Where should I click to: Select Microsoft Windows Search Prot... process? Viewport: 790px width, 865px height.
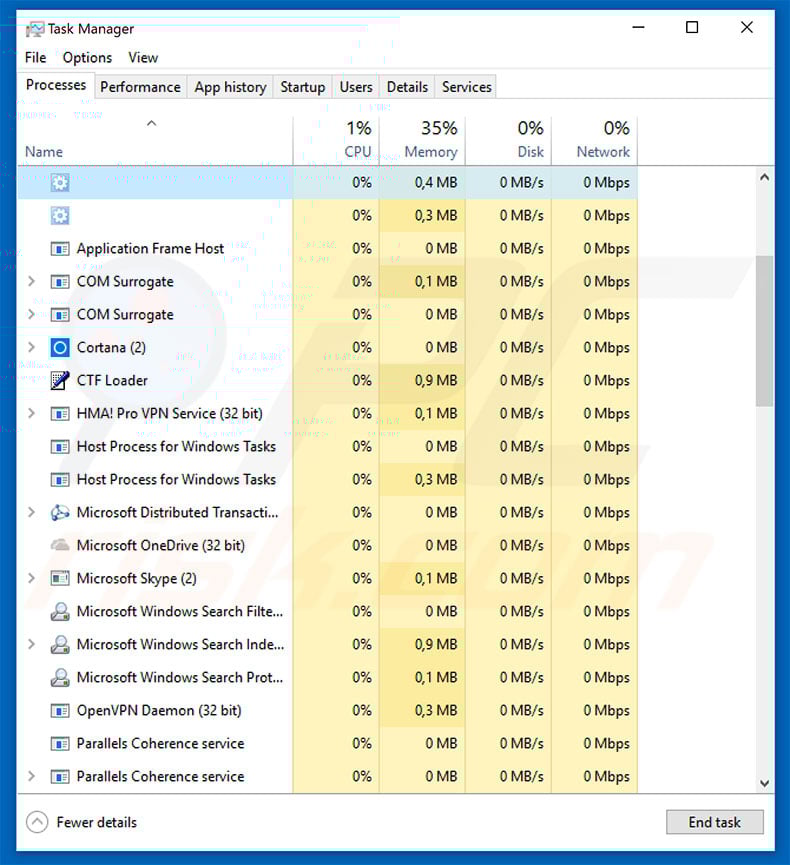tap(328, 677)
